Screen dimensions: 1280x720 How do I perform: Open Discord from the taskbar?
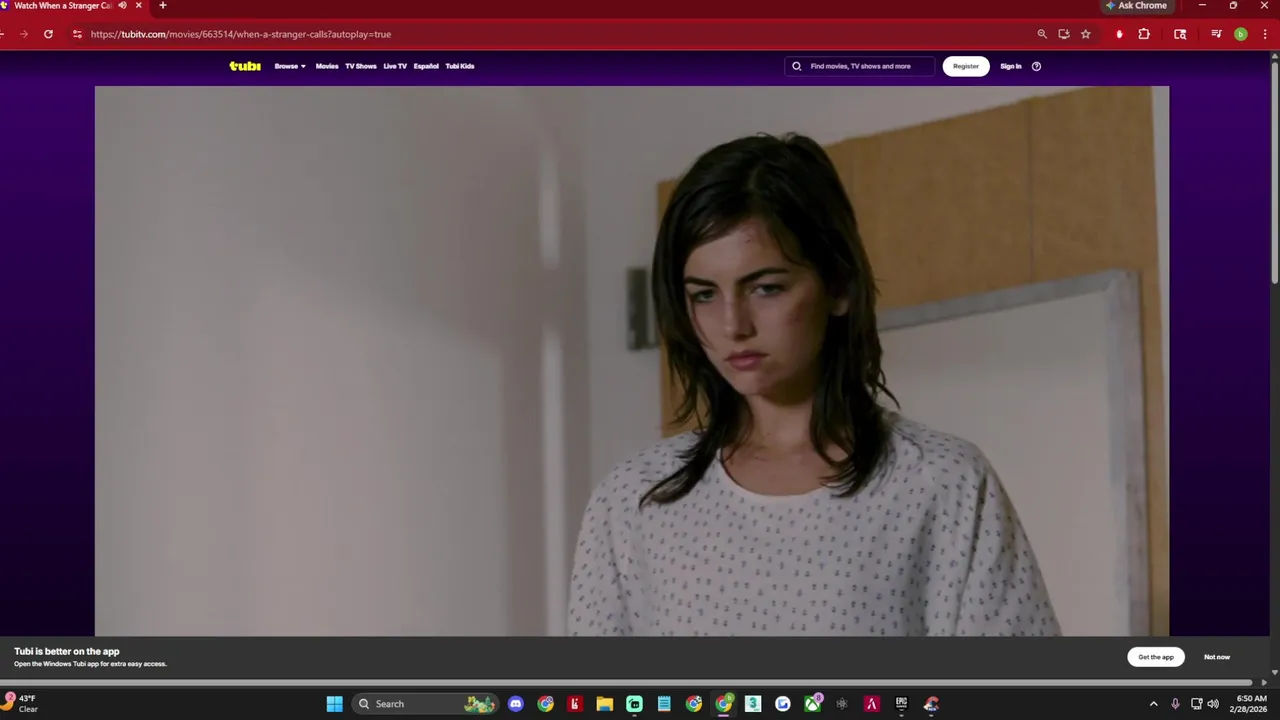pos(515,704)
